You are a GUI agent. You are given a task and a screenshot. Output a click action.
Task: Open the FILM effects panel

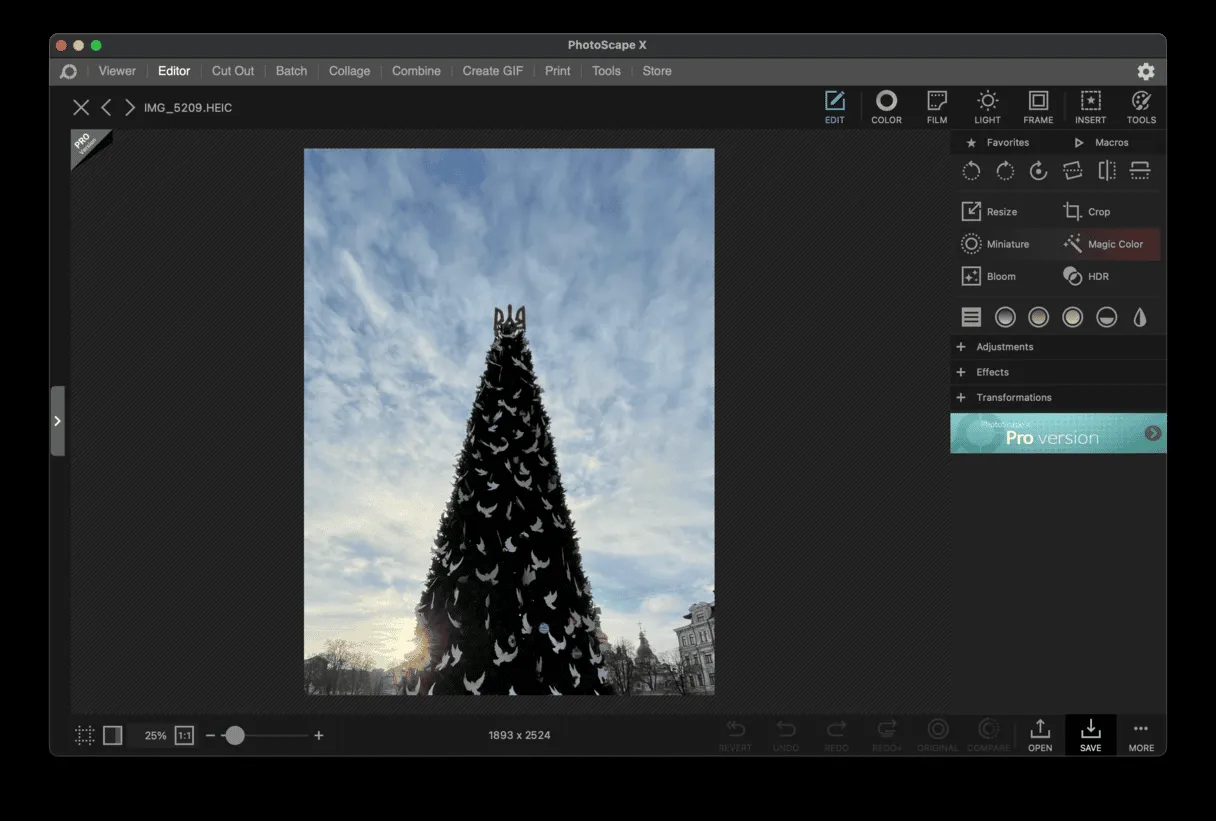(936, 107)
